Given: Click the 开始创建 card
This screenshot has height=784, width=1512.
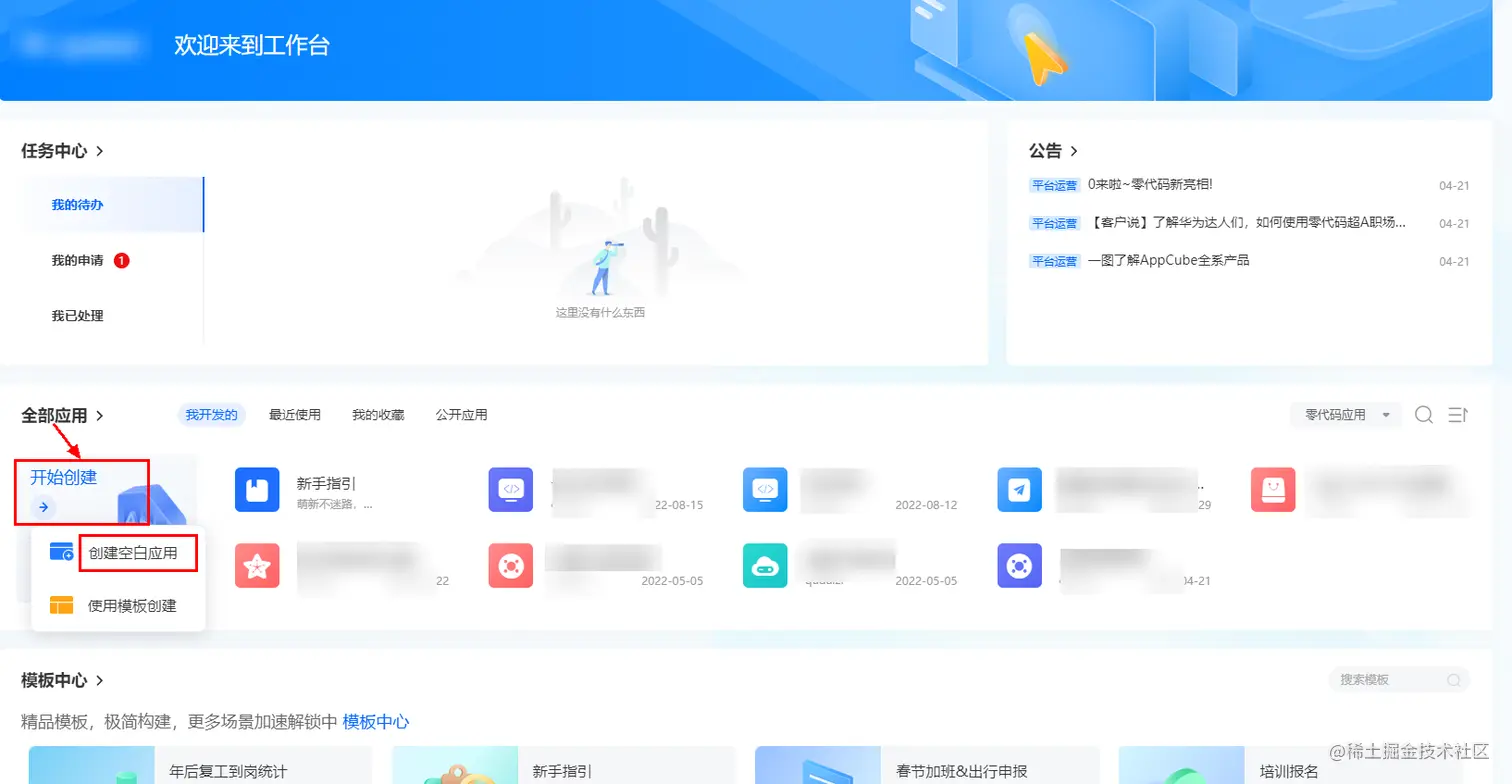Looking at the screenshot, I should pyautogui.click(x=106, y=490).
